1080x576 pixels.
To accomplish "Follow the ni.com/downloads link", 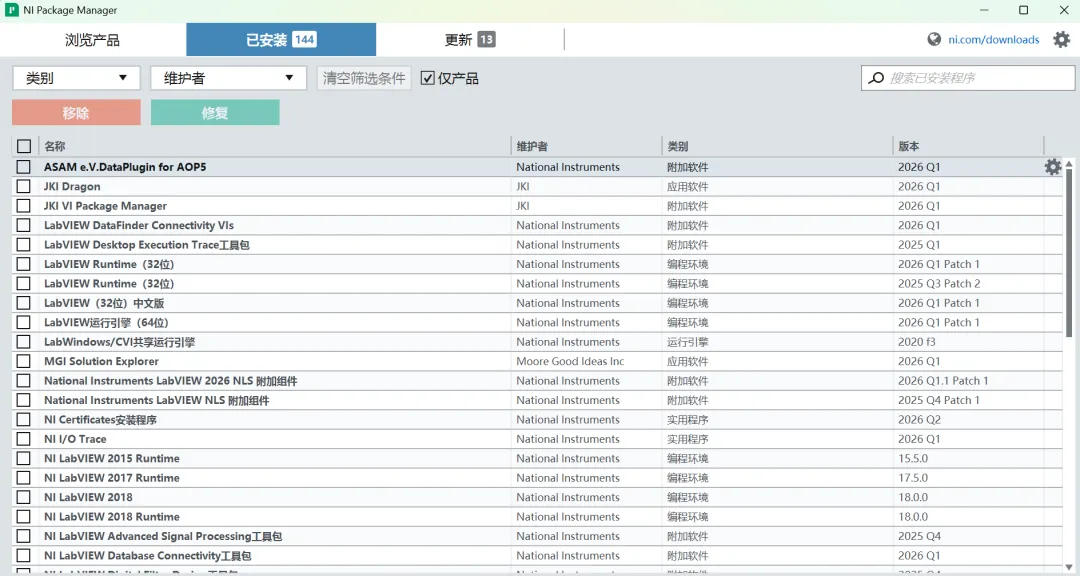I will pyautogui.click(x=993, y=39).
